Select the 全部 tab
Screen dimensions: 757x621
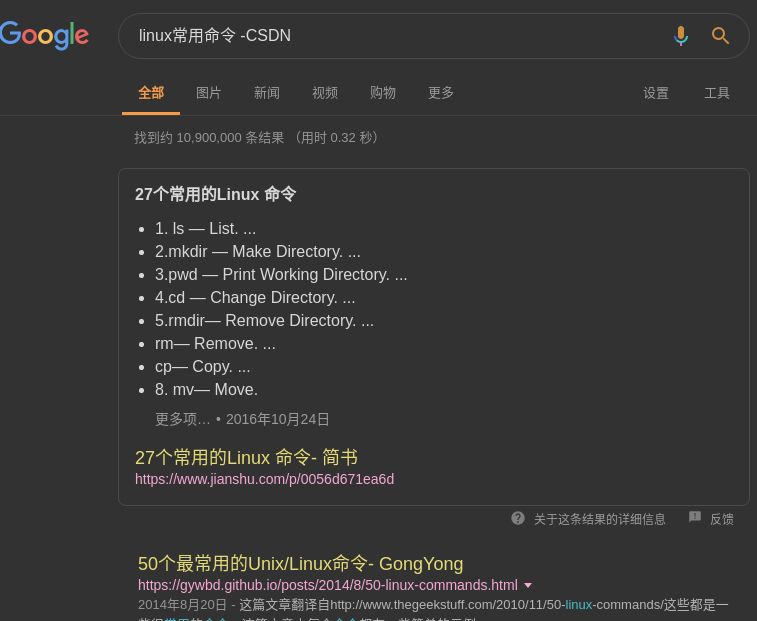pyautogui.click(x=151, y=93)
